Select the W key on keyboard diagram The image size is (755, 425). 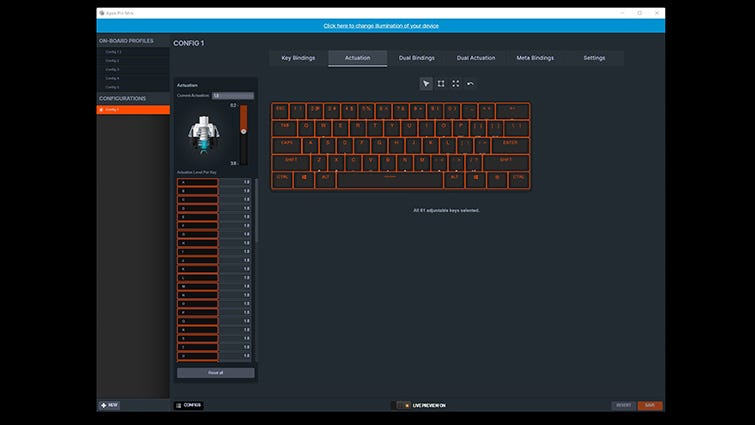tap(324, 129)
